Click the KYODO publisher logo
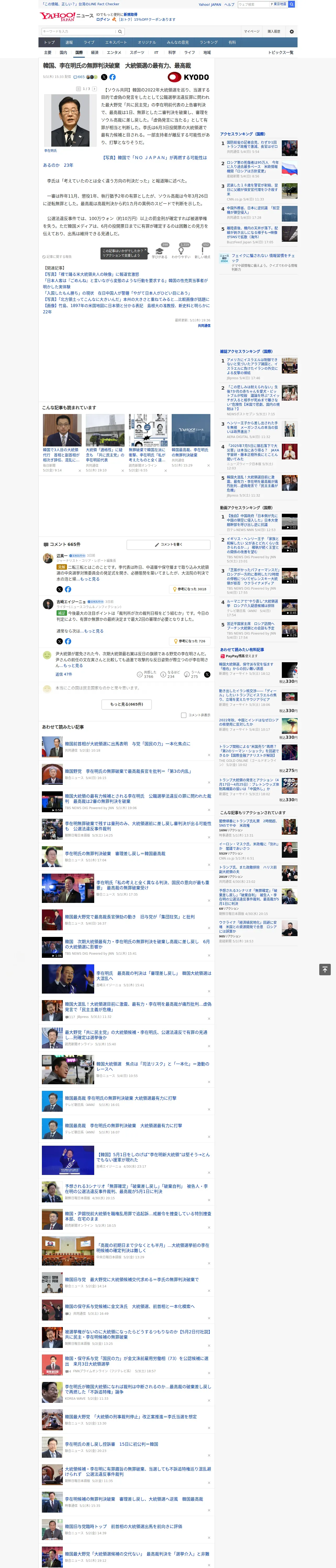The width and height of the screenshot is (336, 1568). [188, 77]
